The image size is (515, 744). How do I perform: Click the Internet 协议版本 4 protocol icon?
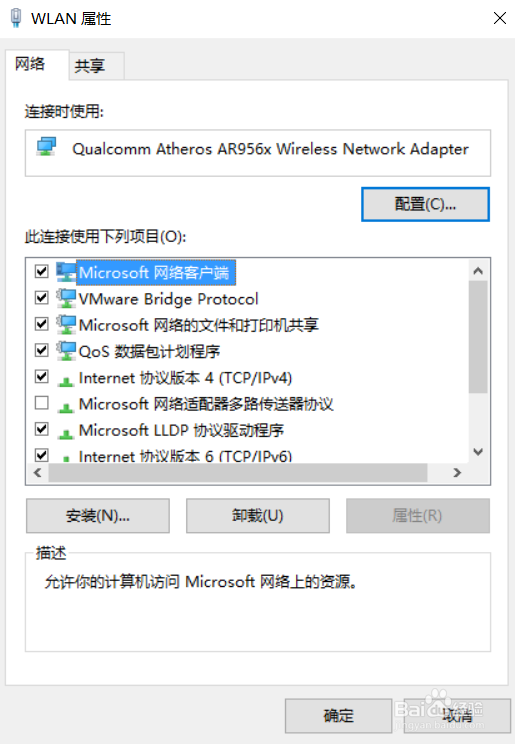coord(66,380)
